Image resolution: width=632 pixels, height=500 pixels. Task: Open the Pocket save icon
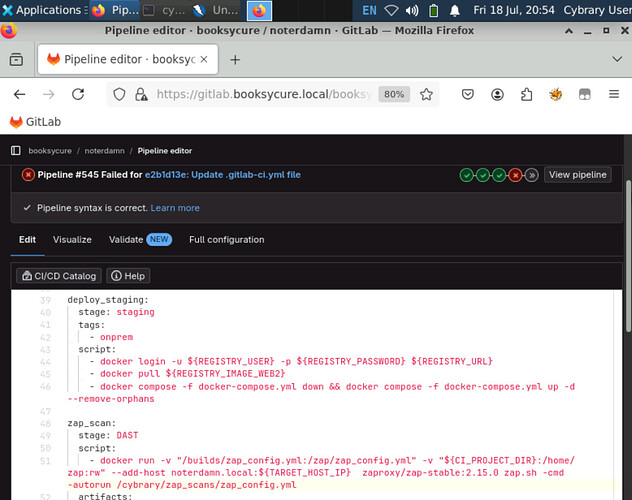468,95
